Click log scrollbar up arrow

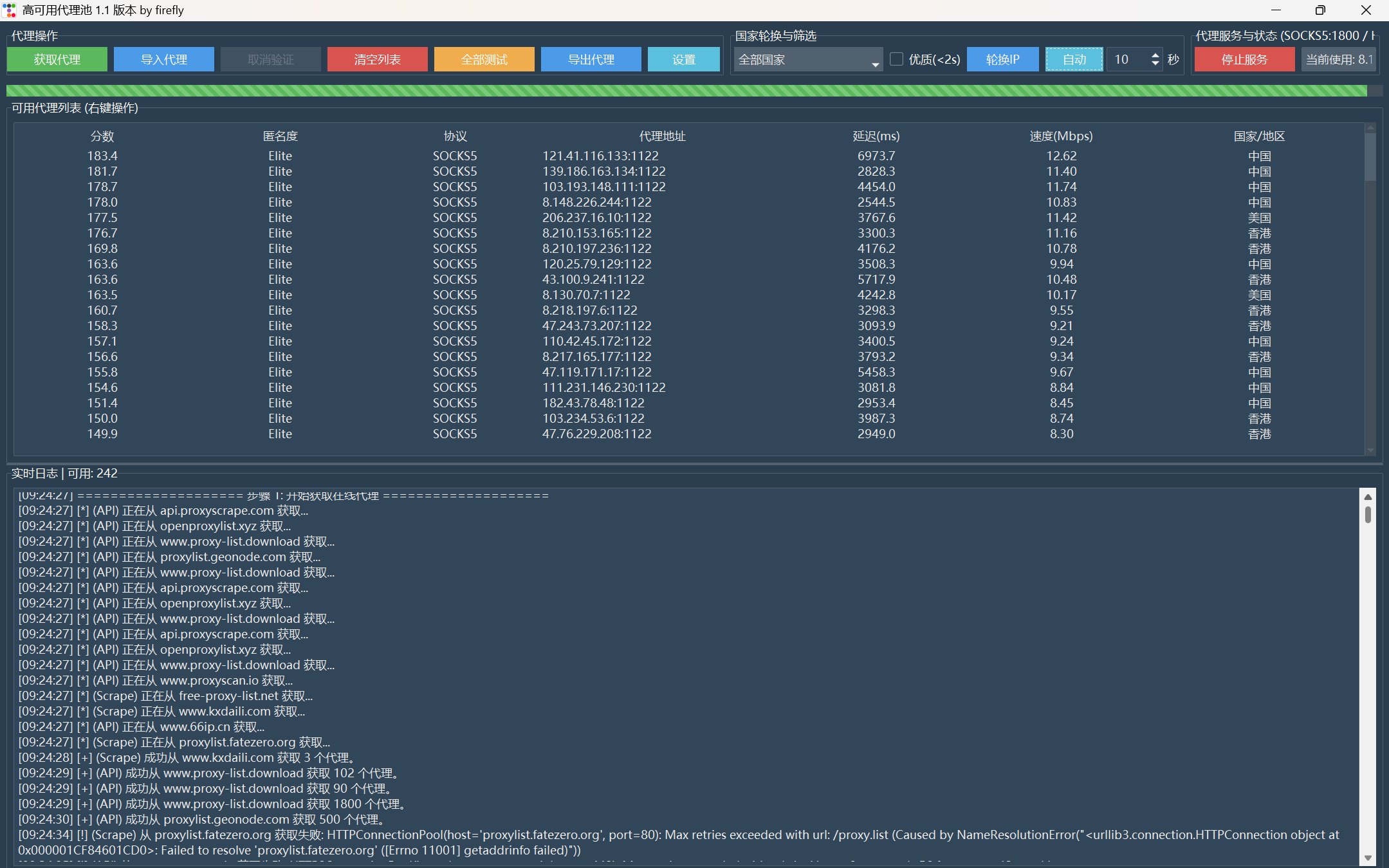coord(1368,497)
